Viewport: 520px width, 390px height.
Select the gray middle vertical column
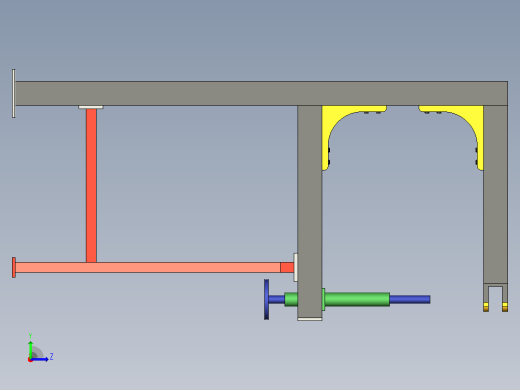point(310,212)
